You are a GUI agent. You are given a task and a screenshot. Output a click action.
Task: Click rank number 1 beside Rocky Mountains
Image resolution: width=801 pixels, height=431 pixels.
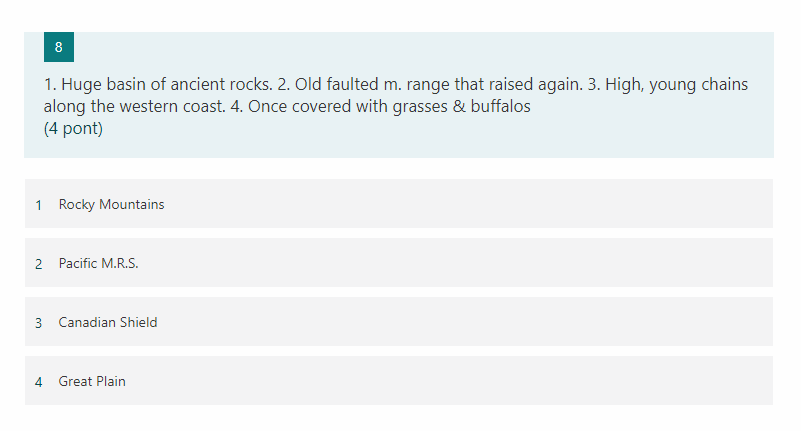[39, 204]
